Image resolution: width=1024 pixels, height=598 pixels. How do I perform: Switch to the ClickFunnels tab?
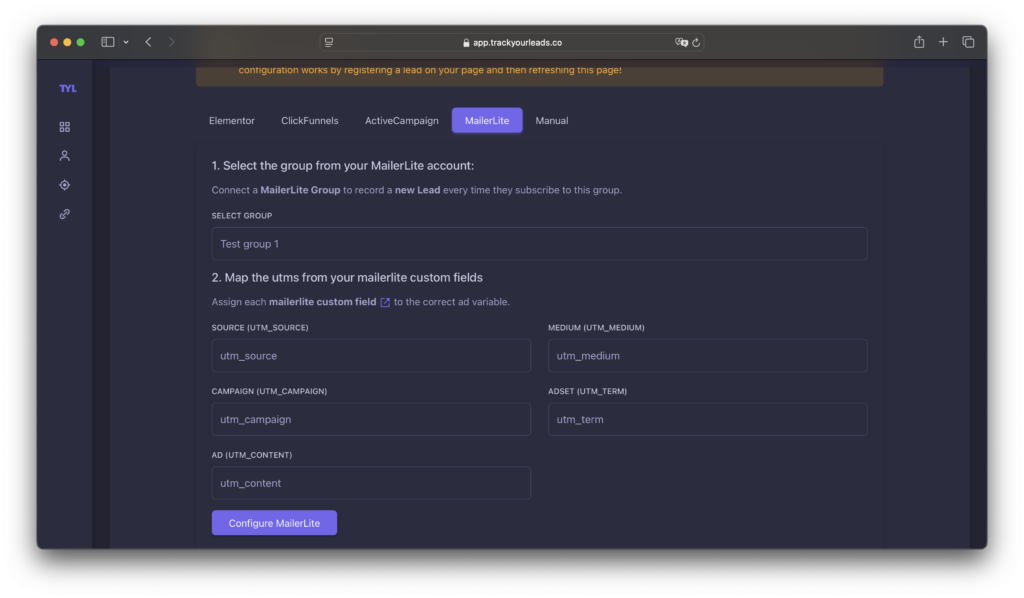(x=310, y=121)
